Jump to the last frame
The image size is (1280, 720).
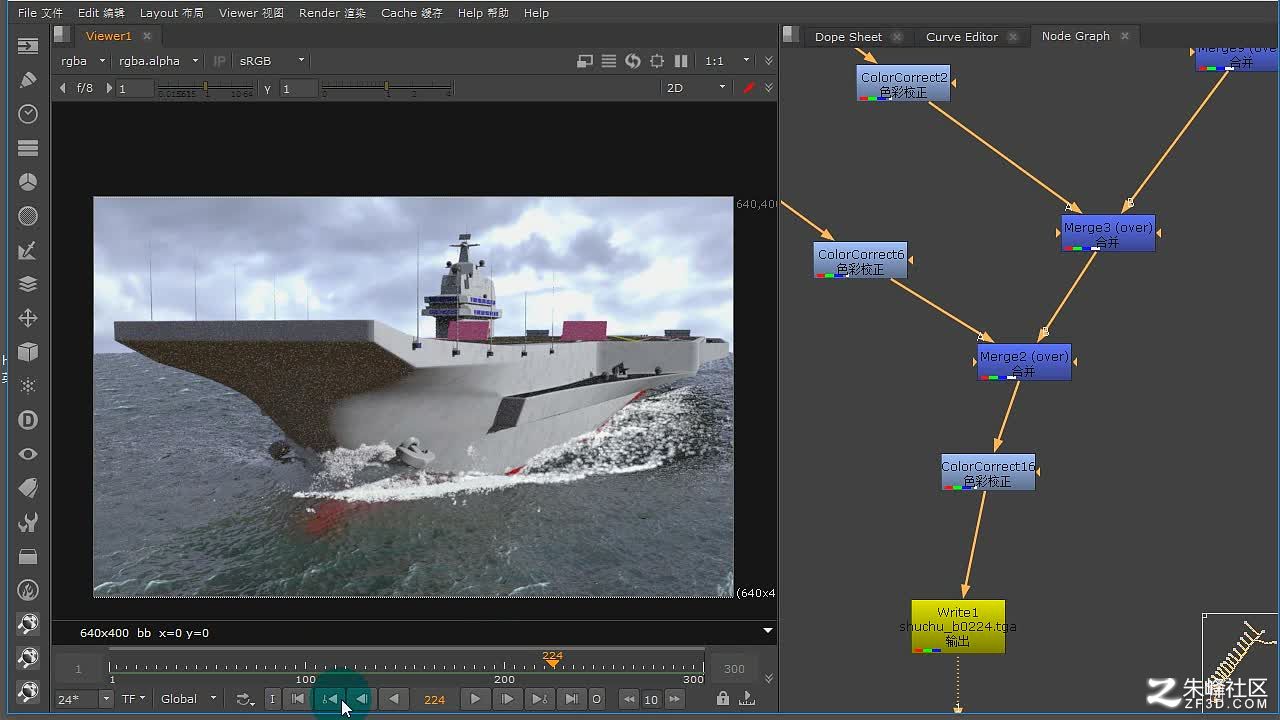coord(571,699)
